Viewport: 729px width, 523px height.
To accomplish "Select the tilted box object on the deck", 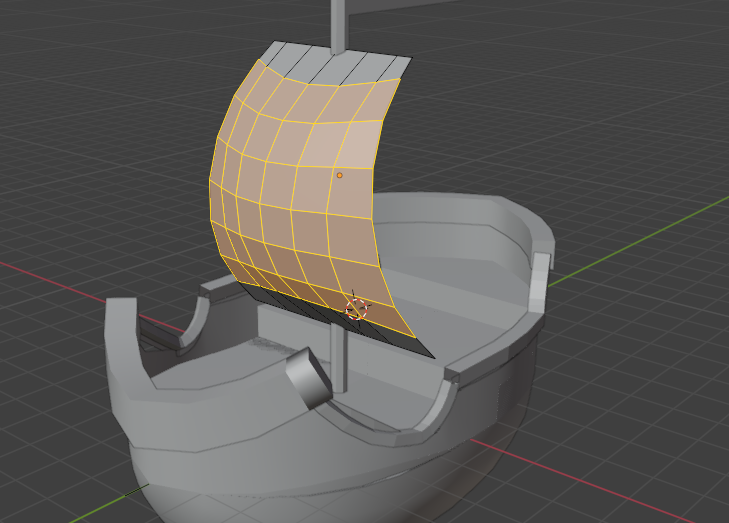I will tap(308, 378).
